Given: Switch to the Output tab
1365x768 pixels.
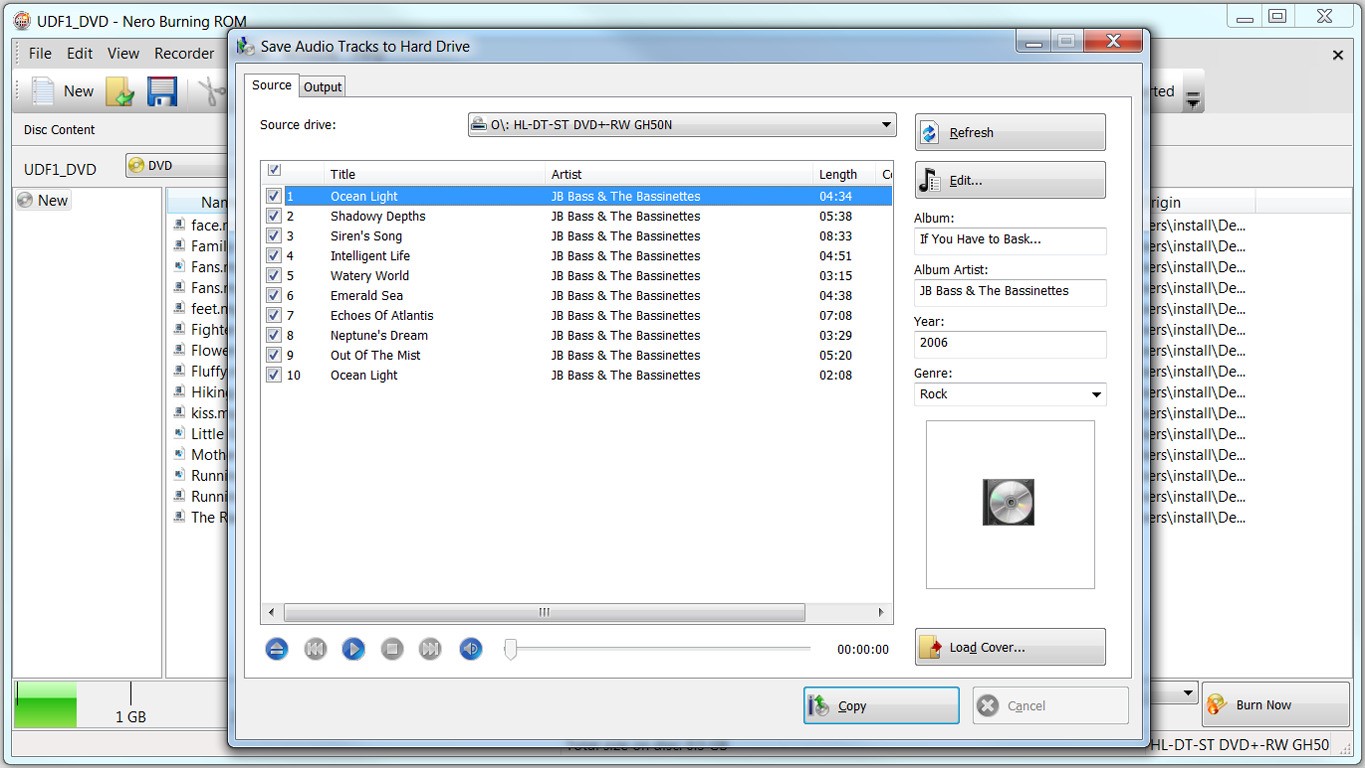Looking at the screenshot, I should click(322, 86).
